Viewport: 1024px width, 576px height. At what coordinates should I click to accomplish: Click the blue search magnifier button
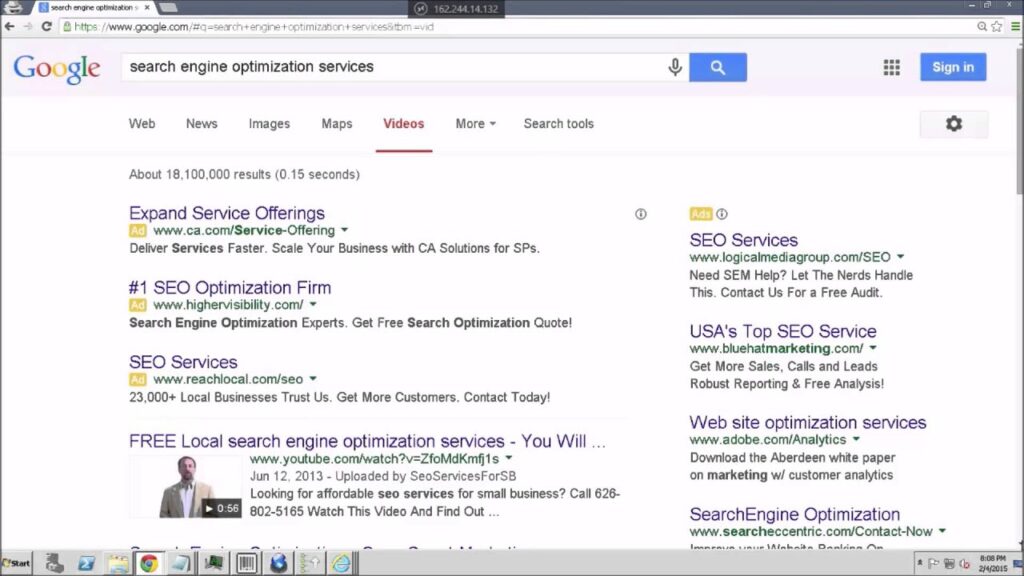(718, 67)
